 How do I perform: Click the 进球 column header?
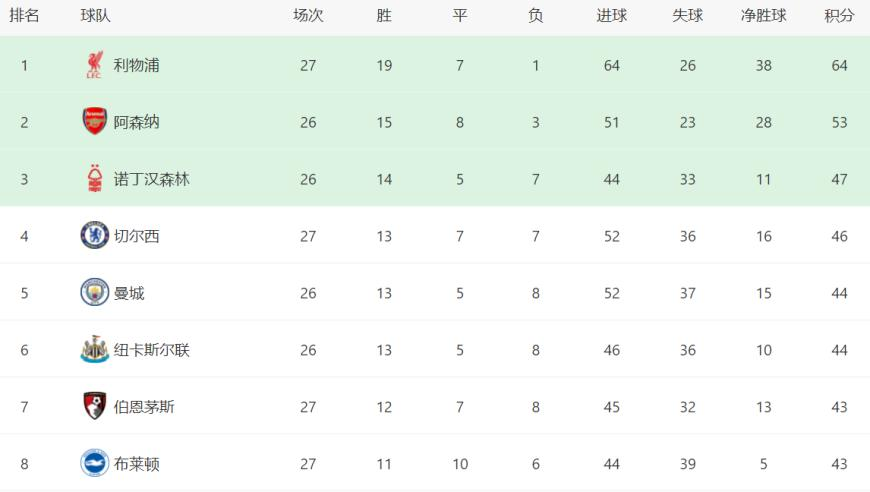(611, 16)
